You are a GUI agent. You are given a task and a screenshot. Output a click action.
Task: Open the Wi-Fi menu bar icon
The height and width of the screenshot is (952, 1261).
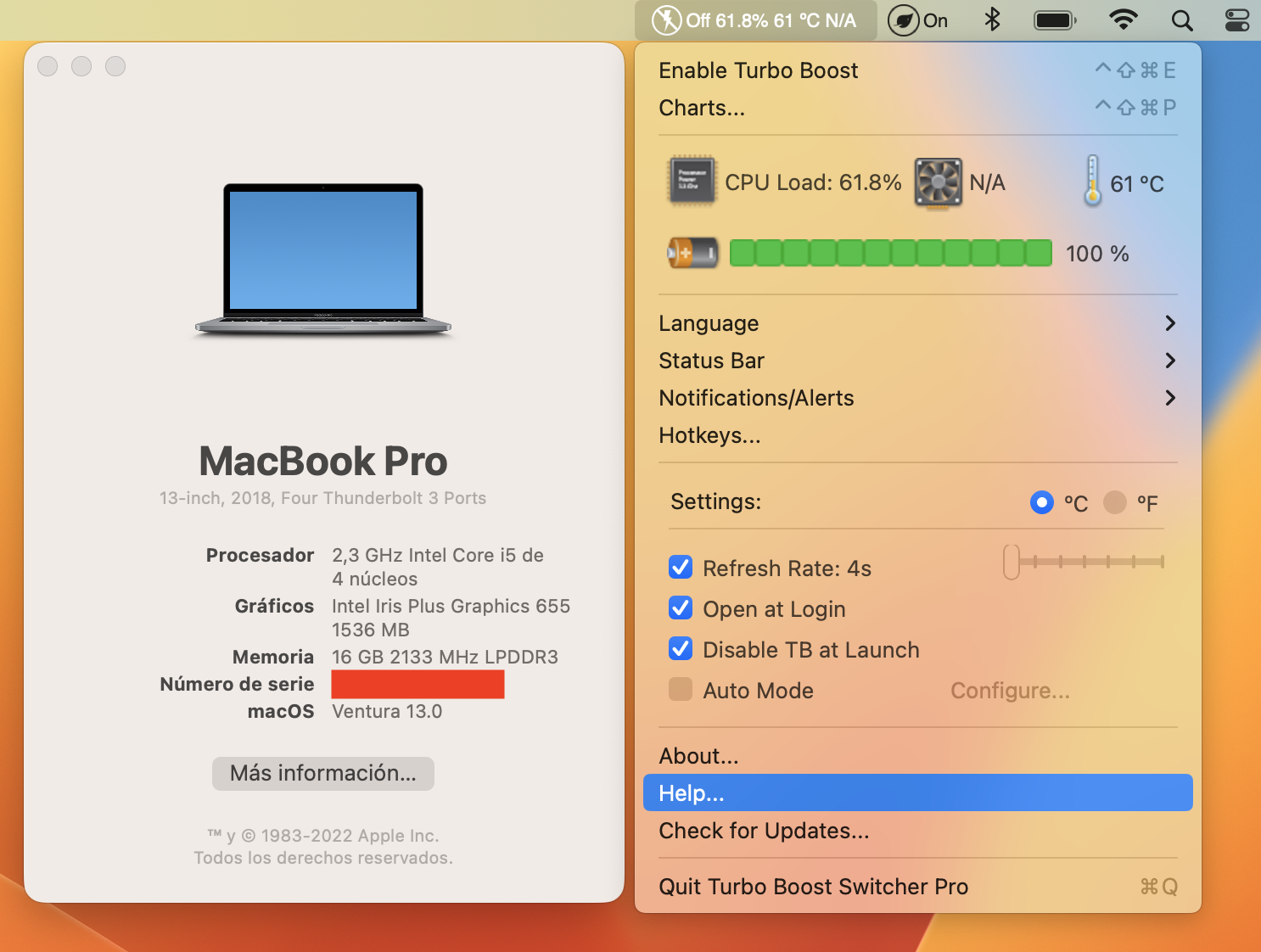[1124, 20]
